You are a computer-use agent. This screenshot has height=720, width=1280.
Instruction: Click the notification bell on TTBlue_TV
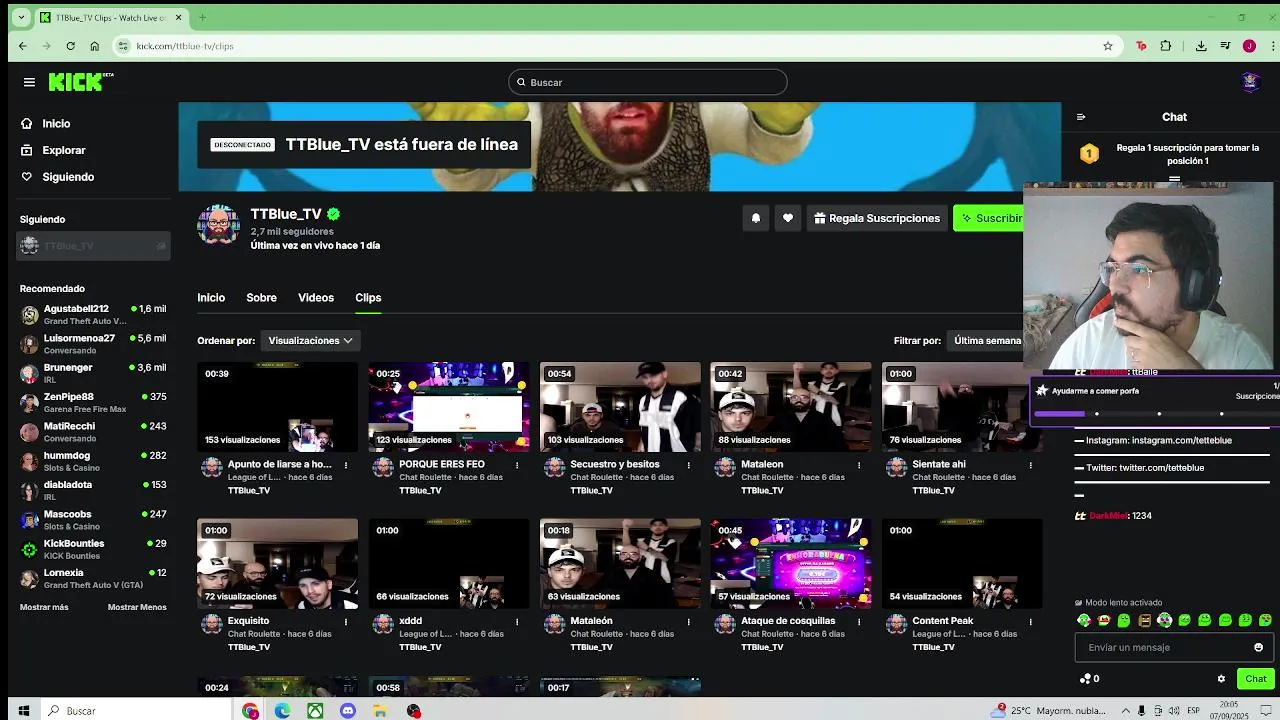(756, 218)
